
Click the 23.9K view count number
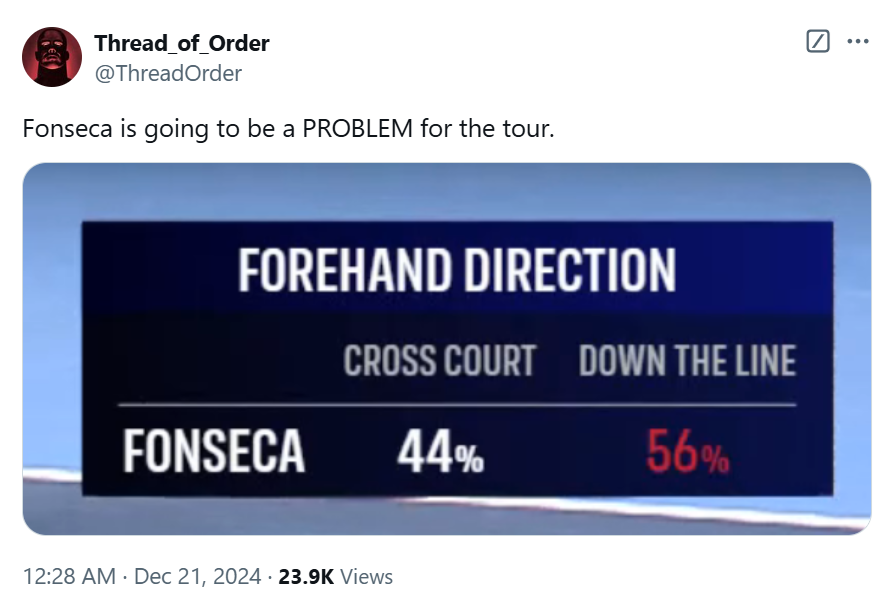coord(306,577)
